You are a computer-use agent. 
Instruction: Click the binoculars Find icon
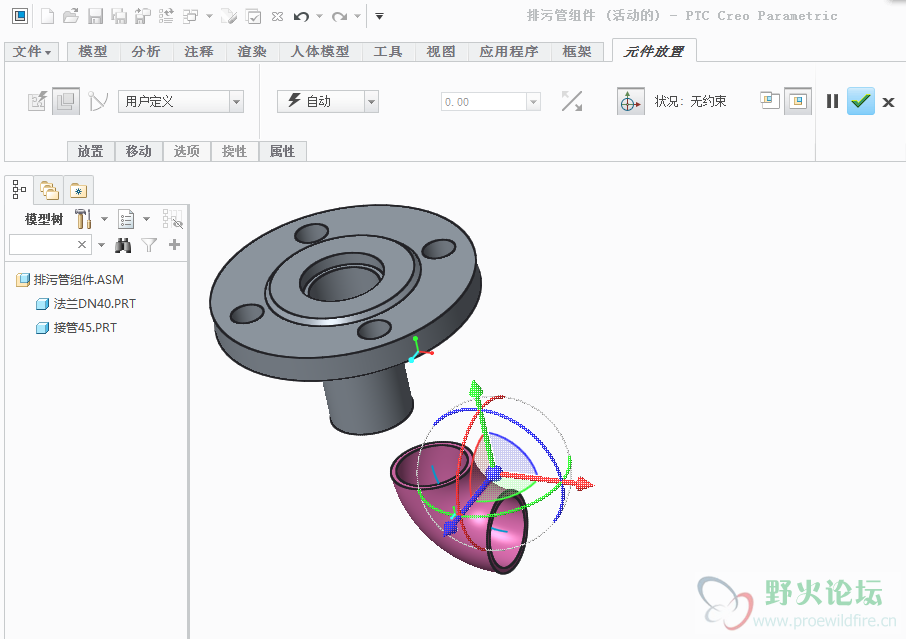[122, 245]
